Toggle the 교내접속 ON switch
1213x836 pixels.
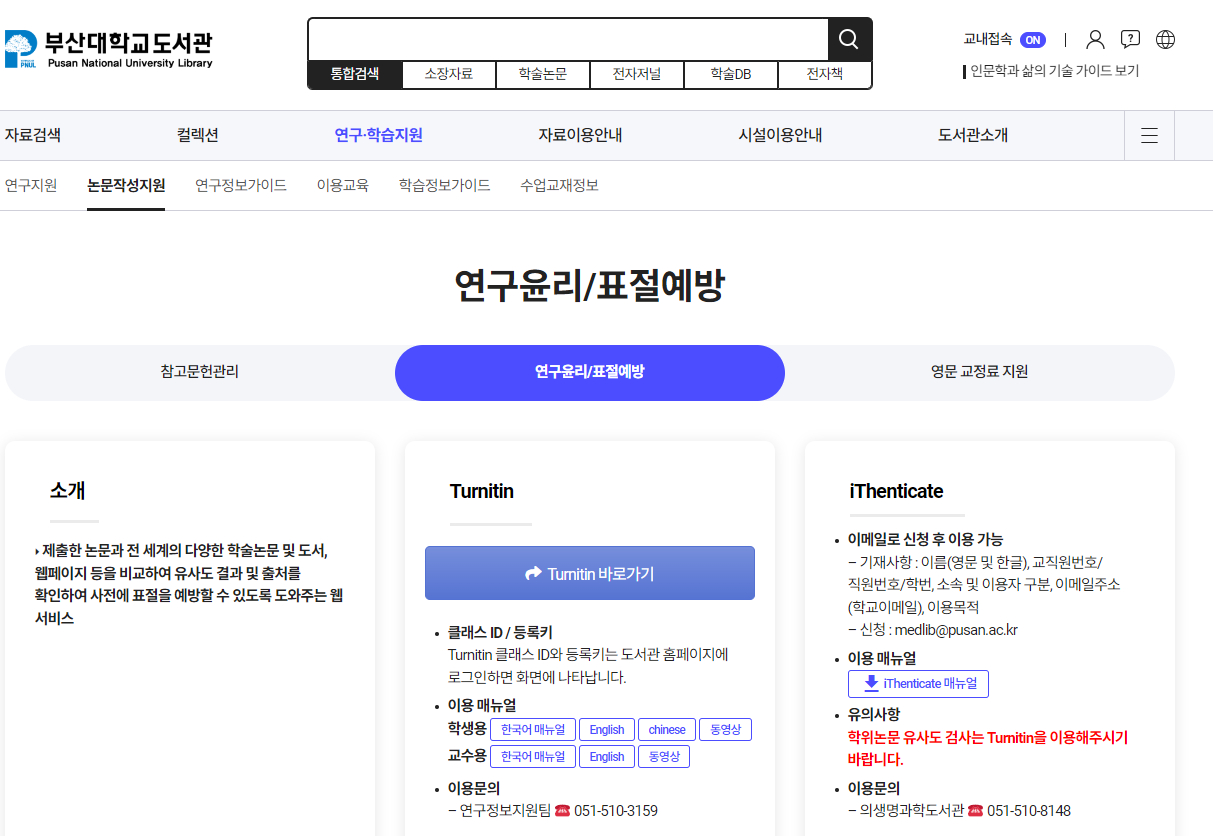pyautogui.click(x=1032, y=40)
